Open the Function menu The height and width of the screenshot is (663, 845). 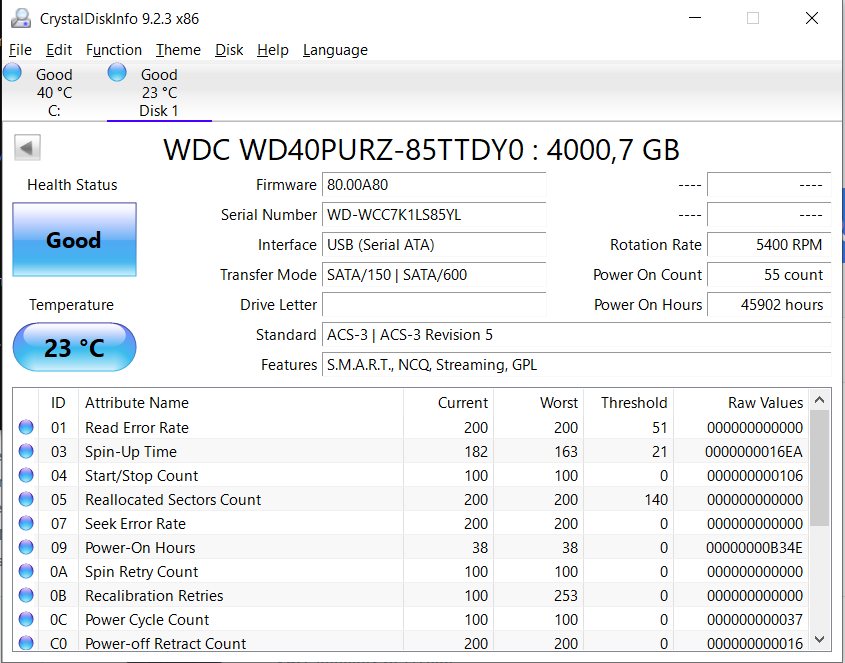(113, 50)
